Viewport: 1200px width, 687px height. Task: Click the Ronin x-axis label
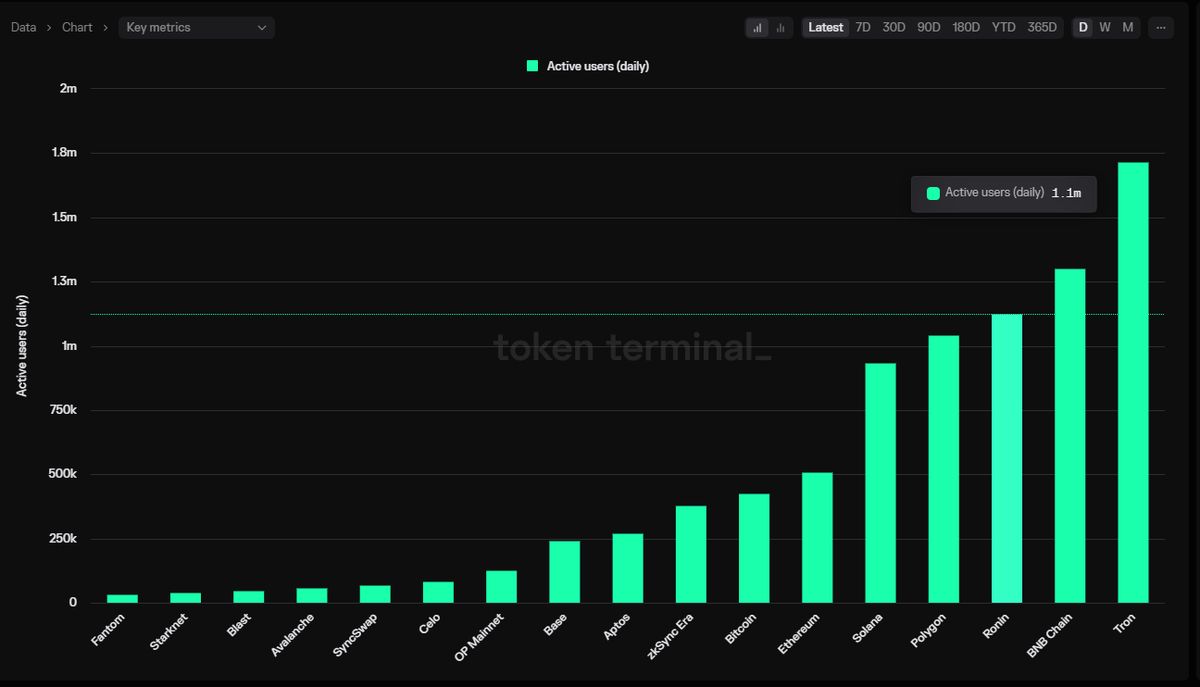[994, 625]
